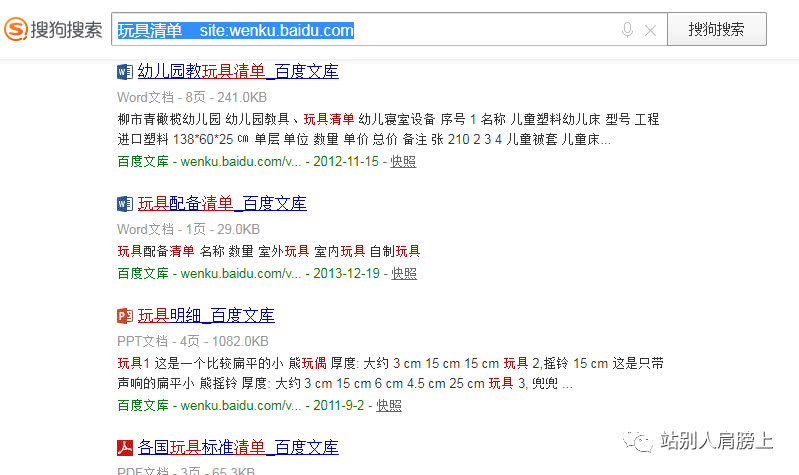
Task: Click the 搜狗搜索 logo text
Action: [66, 30]
